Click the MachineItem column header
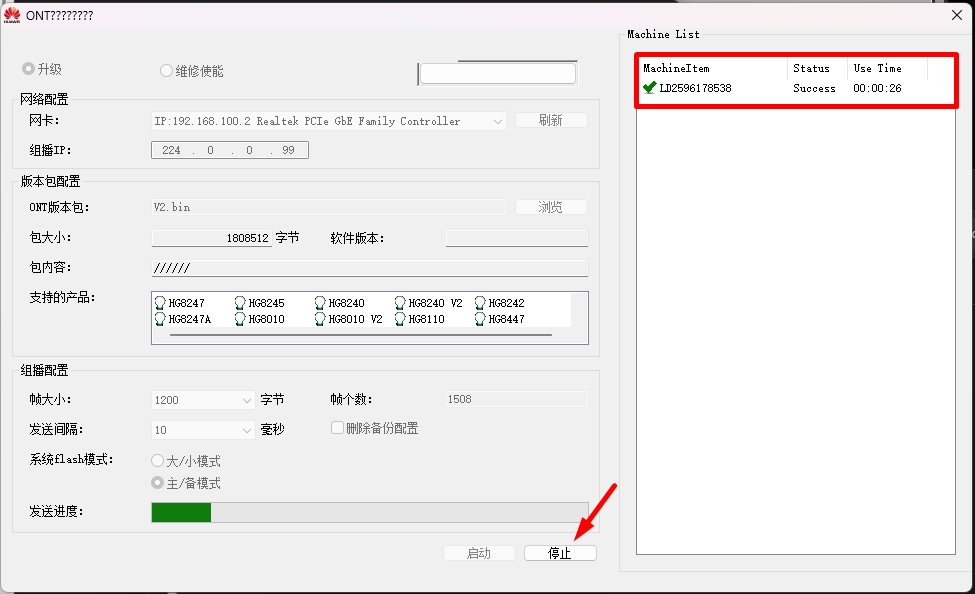Viewport: 975px width, 594px height. [676, 68]
